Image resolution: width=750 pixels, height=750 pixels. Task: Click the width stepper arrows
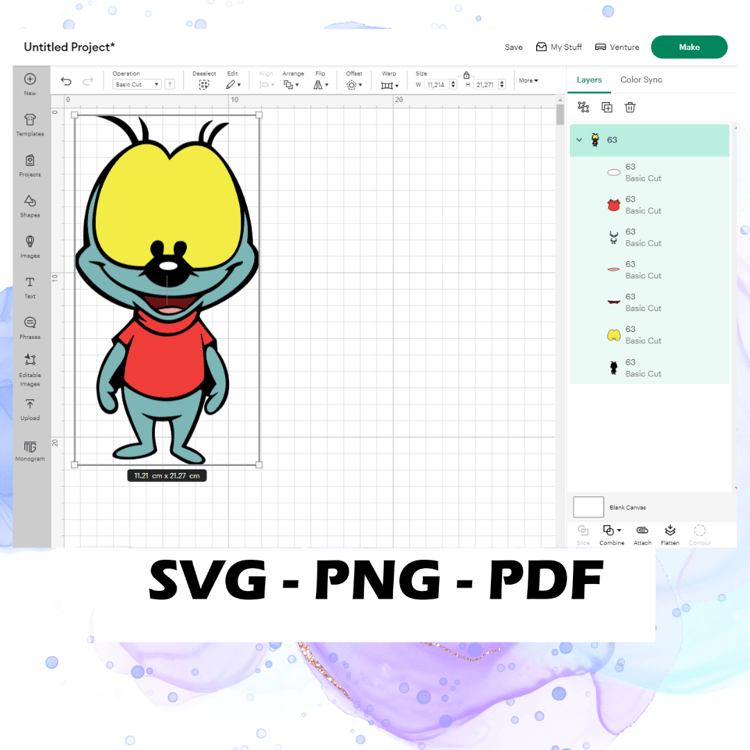(x=453, y=84)
